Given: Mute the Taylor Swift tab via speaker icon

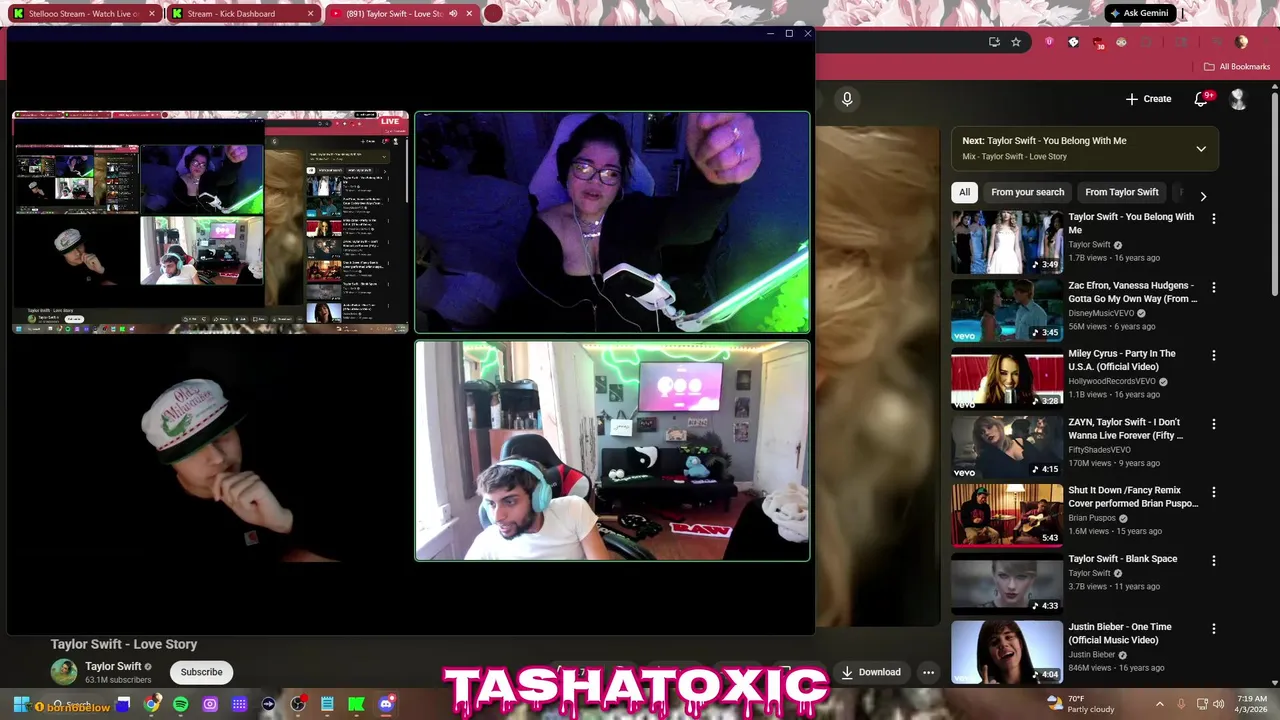Looking at the screenshot, I should click(x=453, y=14).
